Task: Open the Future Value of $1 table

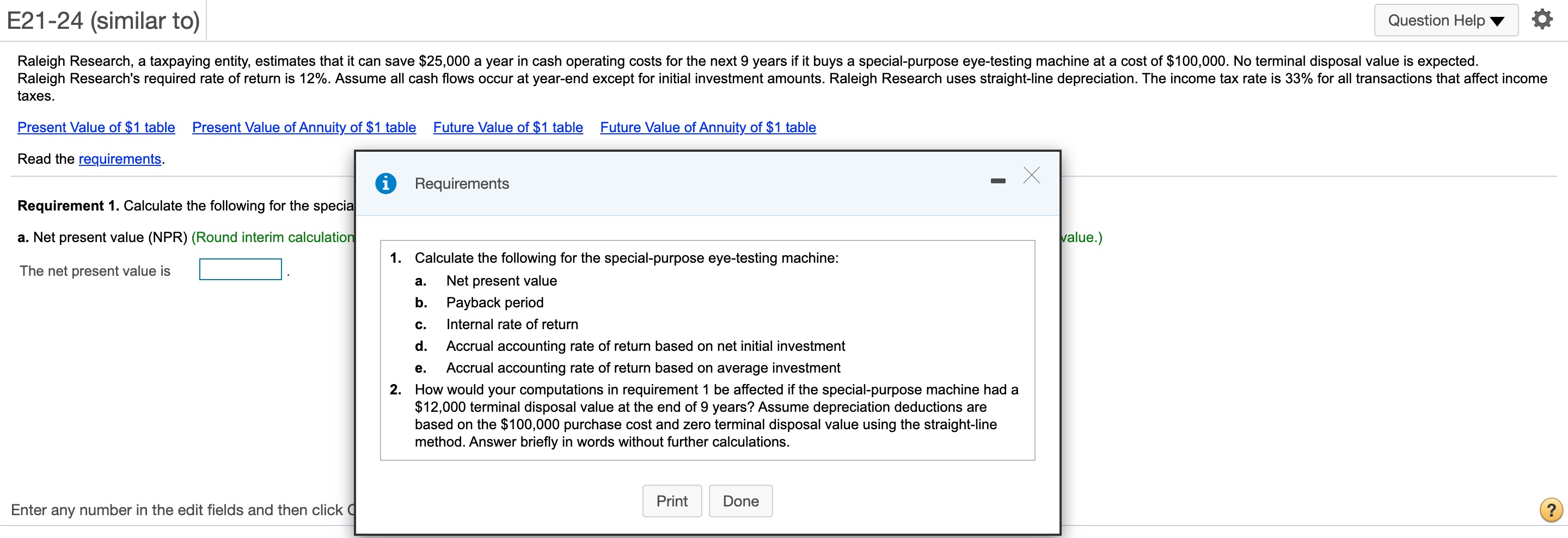Action: click(x=507, y=127)
